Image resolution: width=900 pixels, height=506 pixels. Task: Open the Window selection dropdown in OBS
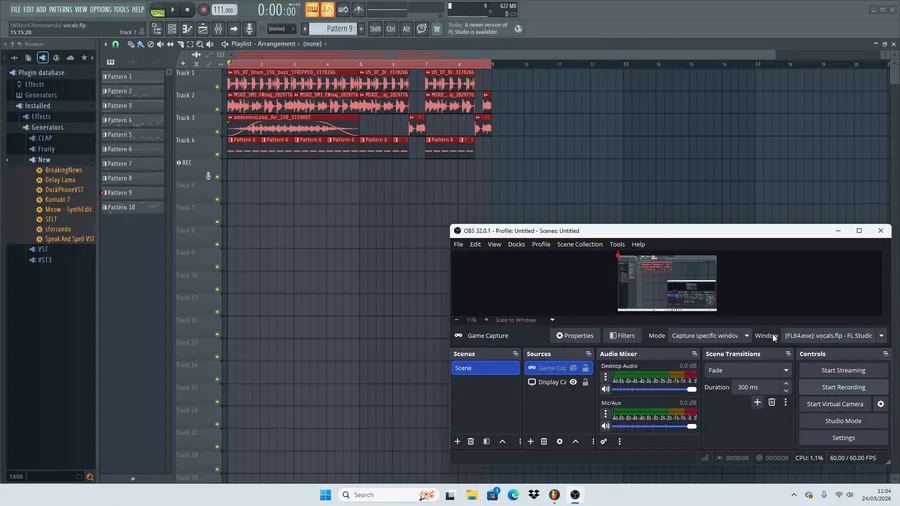point(834,336)
